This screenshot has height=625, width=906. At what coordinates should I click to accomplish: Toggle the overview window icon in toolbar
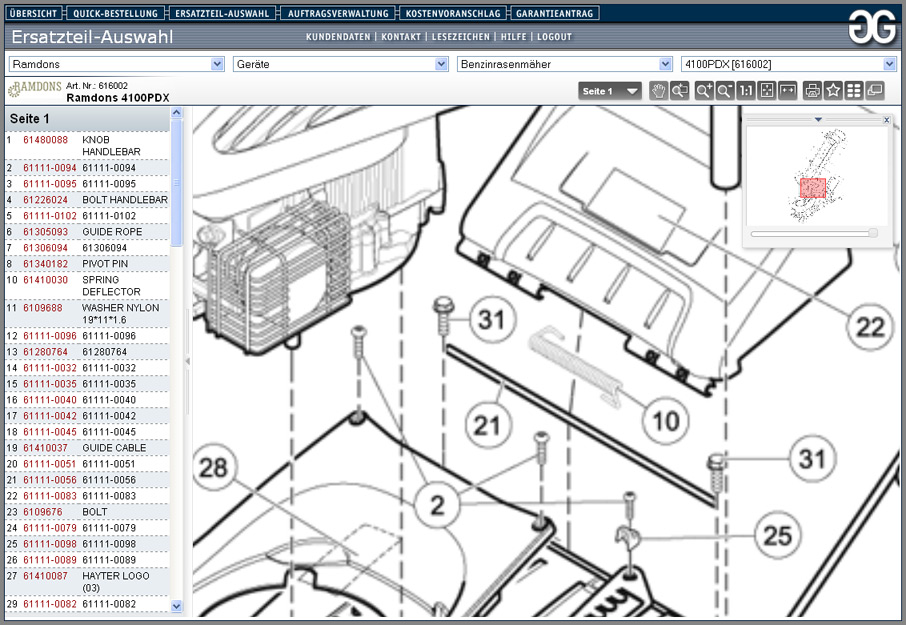tap(875, 91)
